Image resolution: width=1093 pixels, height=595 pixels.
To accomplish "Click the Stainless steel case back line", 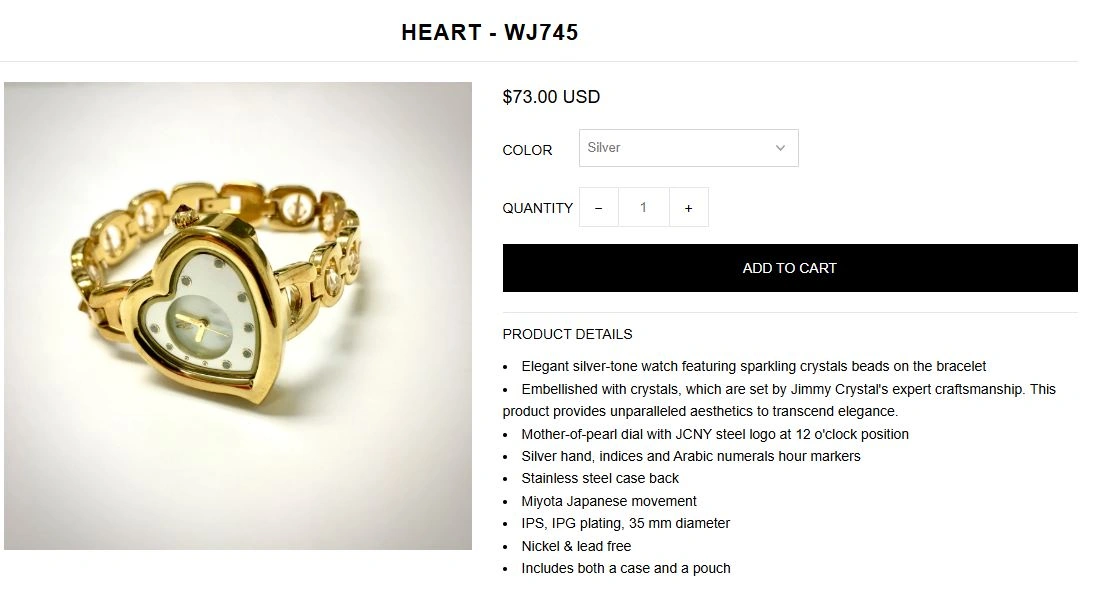I will click(x=600, y=479).
